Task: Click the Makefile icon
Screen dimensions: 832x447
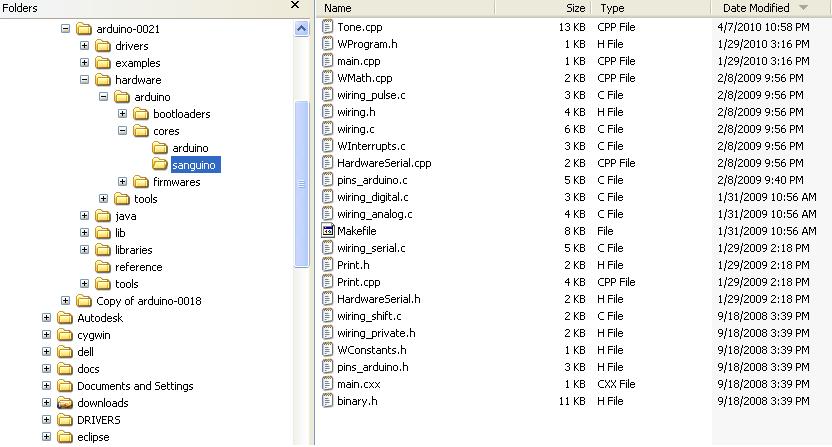Action: point(327,230)
